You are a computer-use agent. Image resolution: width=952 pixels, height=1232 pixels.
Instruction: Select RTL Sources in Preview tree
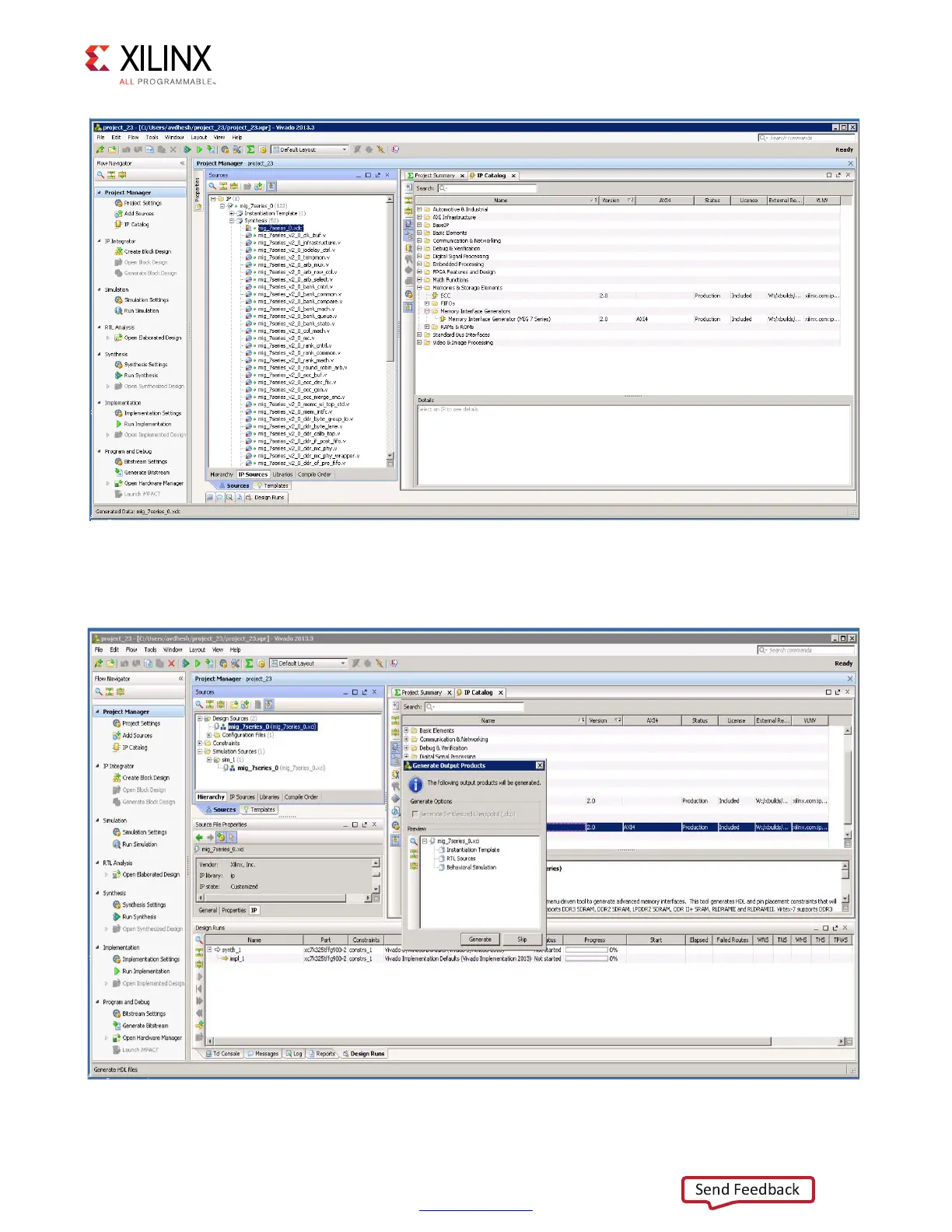(460, 859)
